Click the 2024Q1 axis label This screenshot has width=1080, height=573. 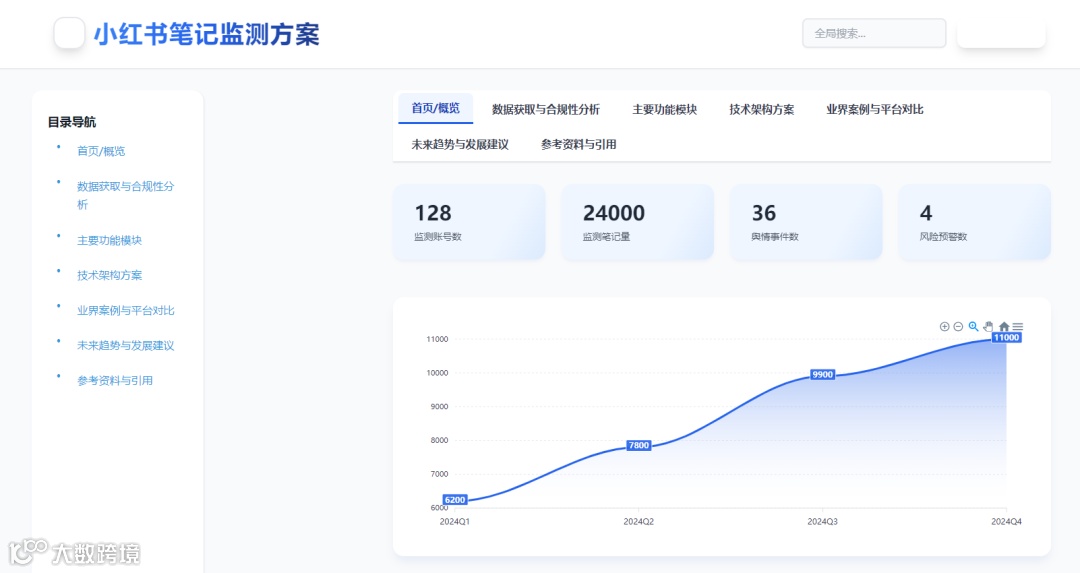(455, 522)
